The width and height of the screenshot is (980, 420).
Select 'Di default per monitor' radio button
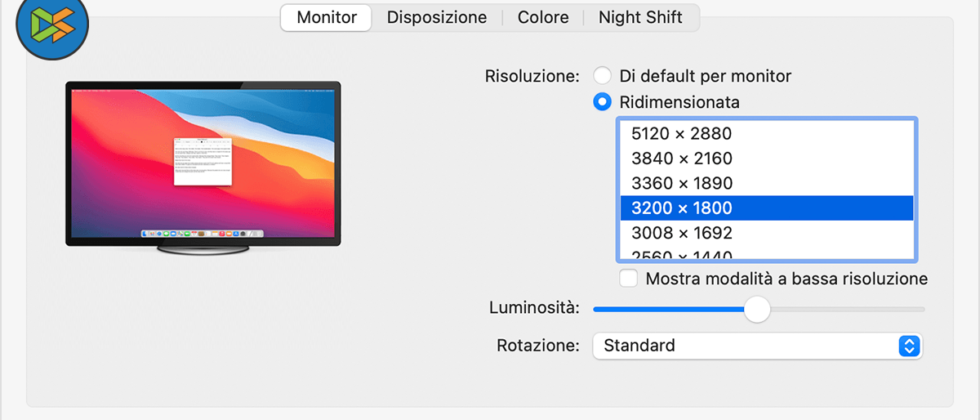coord(602,76)
